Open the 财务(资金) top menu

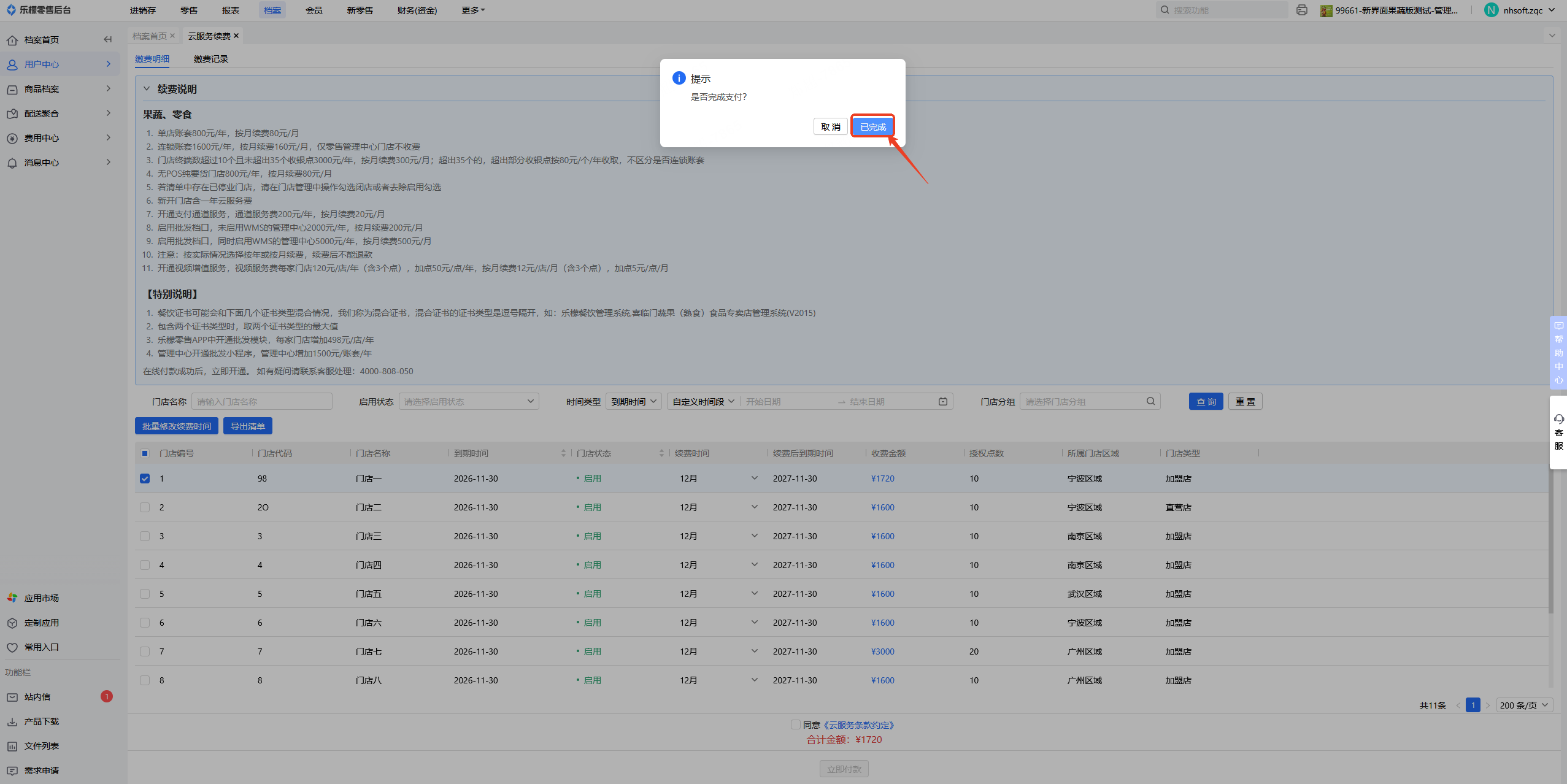tap(417, 10)
